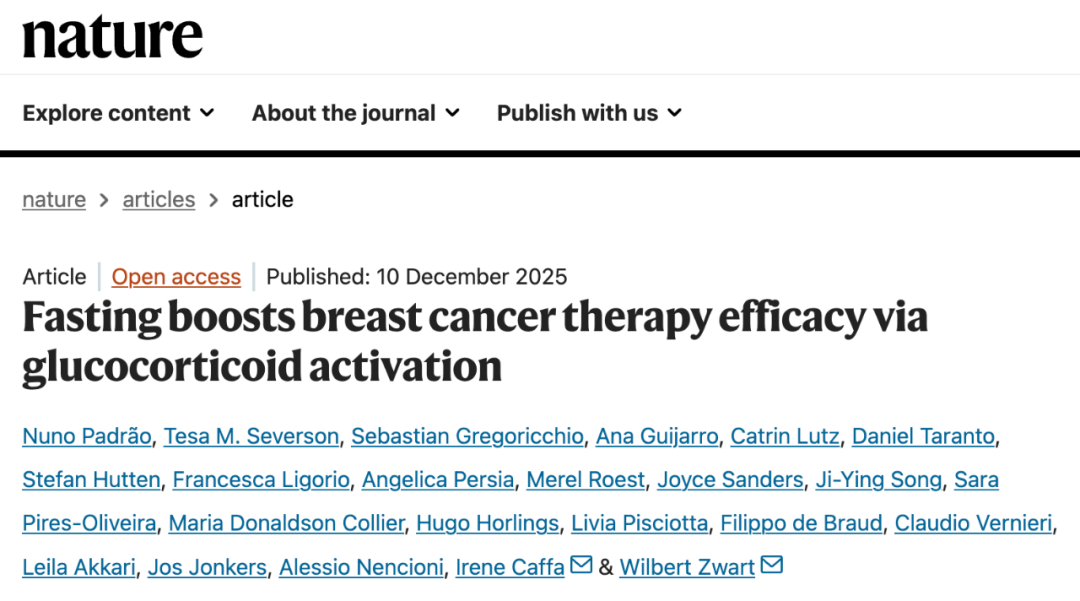Image resolution: width=1080 pixels, height=601 pixels.
Task: Click author Hugo Horlings
Action: tap(487, 523)
